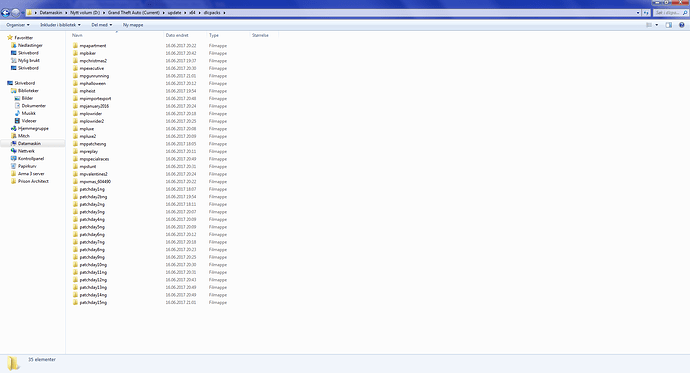Select the mpimportexport folder icon
690x373 pixels.
click(x=75, y=99)
